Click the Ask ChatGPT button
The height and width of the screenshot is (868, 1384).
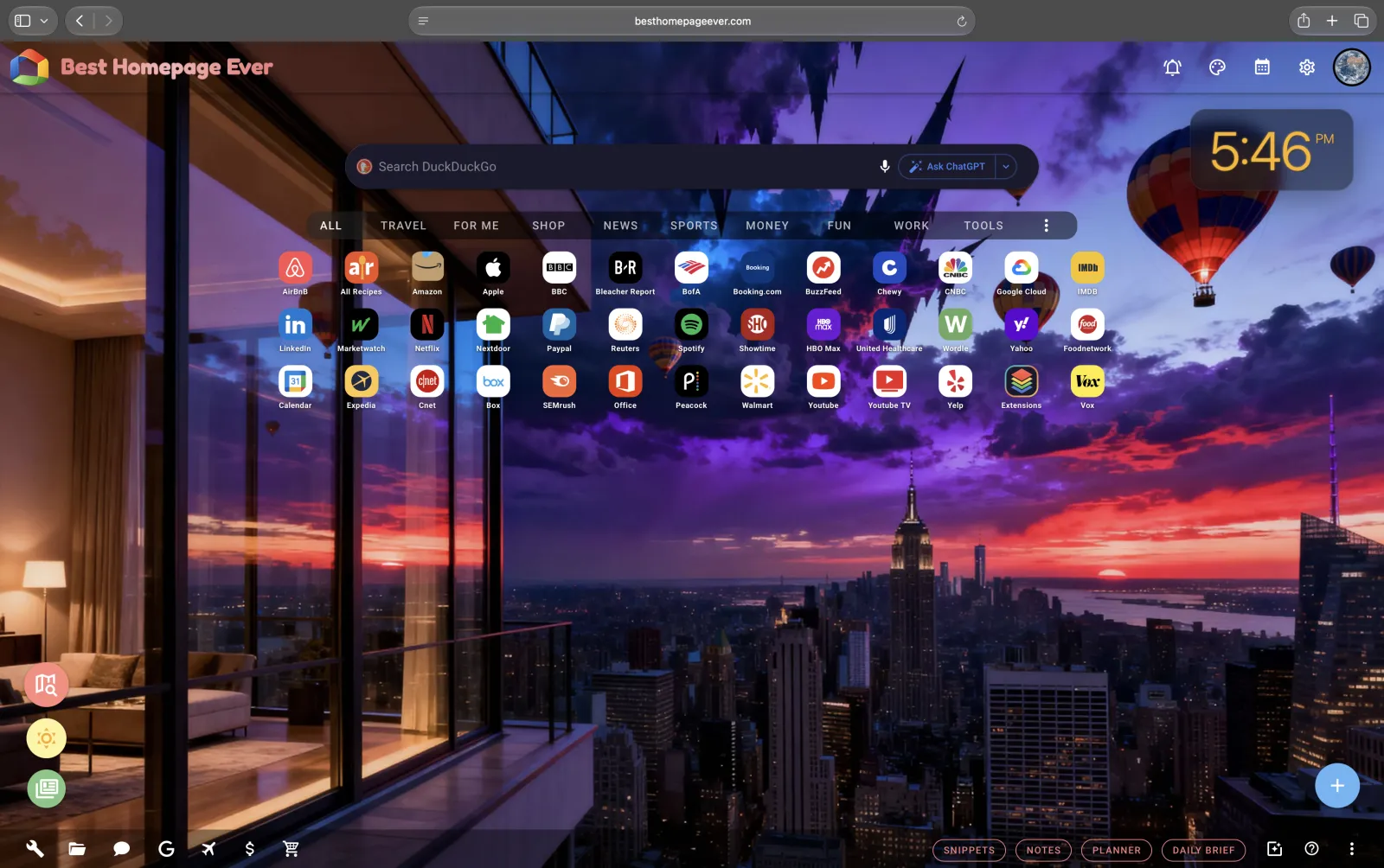(947, 167)
